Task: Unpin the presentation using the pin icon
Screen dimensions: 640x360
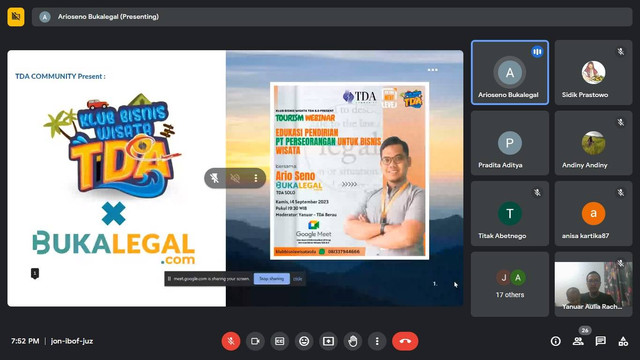Action: tap(215, 178)
